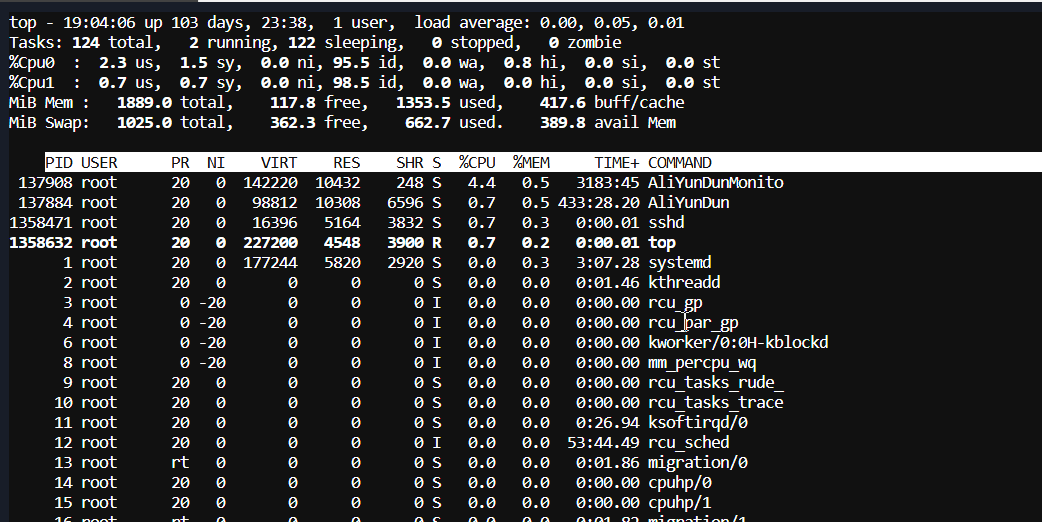Select the systemd process name
Screen dimensions: 1042x522
tap(680, 263)
